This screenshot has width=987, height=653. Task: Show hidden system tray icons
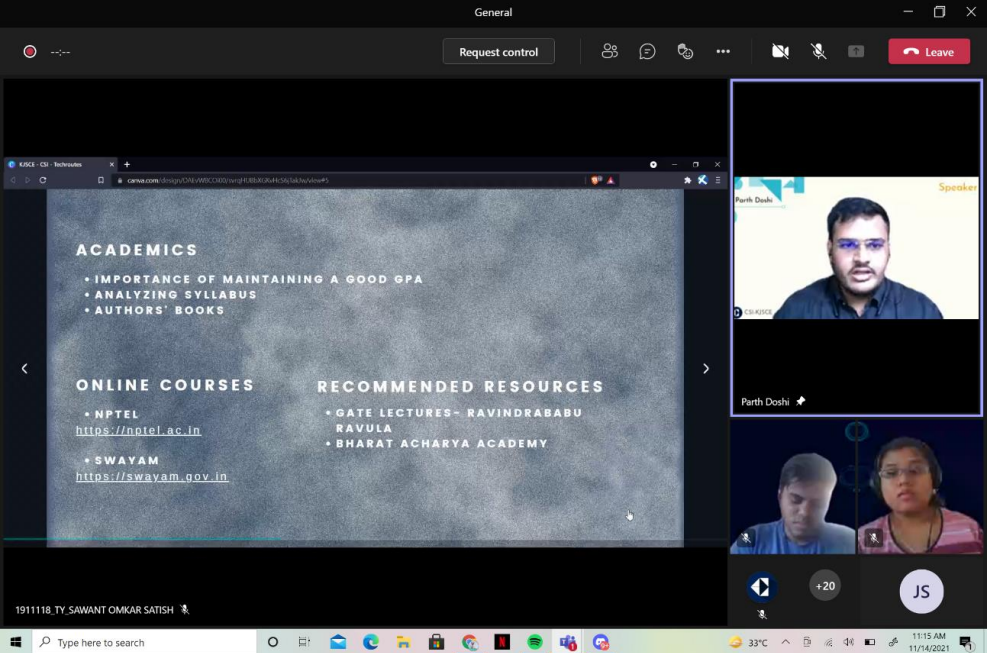[785, 642]
